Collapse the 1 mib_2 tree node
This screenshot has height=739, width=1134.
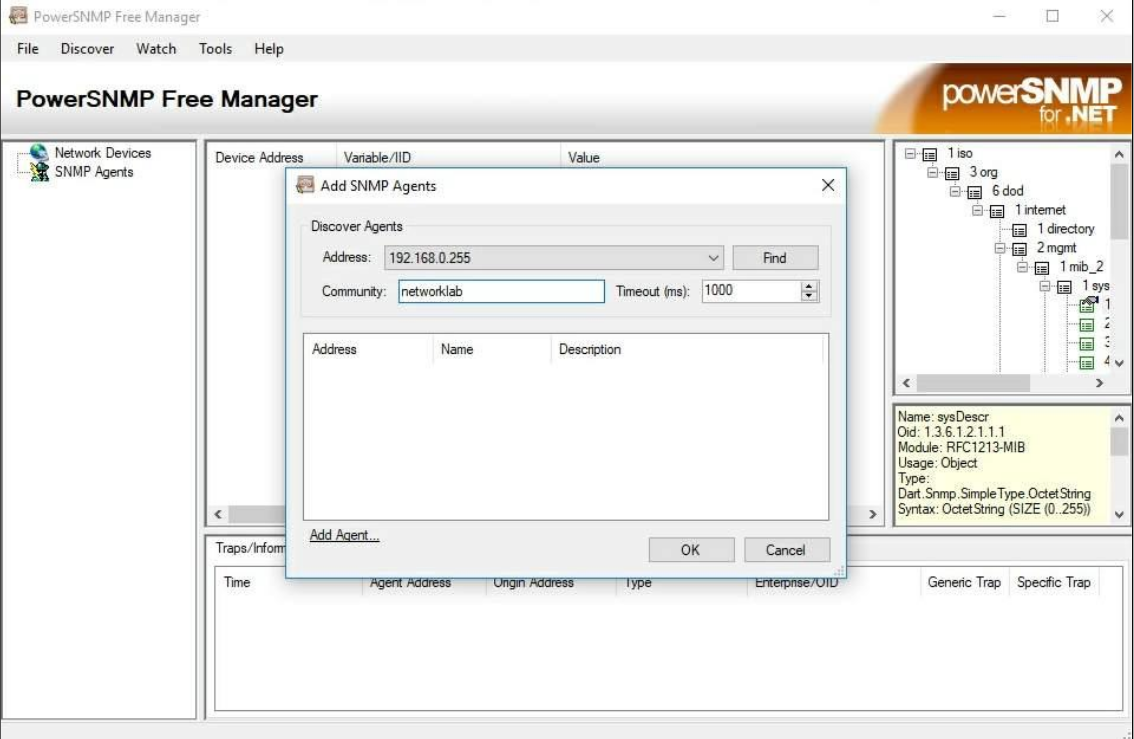point(1023,267)
